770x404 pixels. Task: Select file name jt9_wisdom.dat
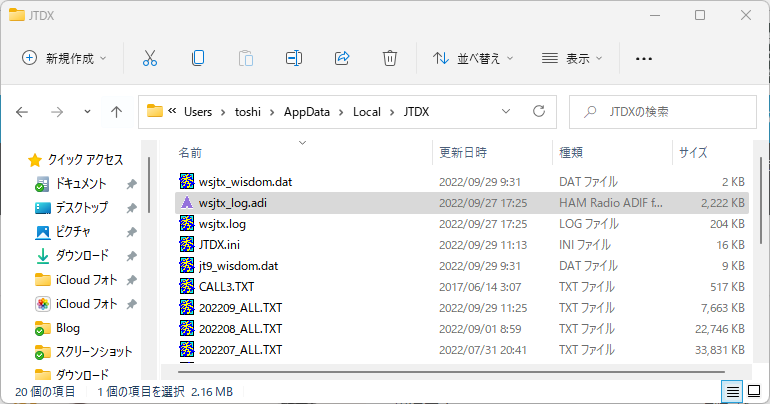(238, 266)
